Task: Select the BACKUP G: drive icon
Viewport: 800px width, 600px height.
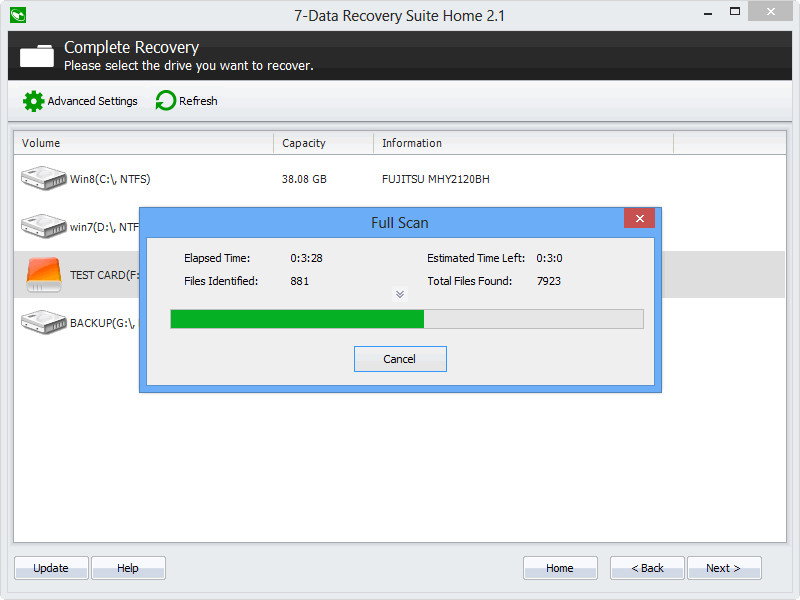Action: [x=43, y=322]
